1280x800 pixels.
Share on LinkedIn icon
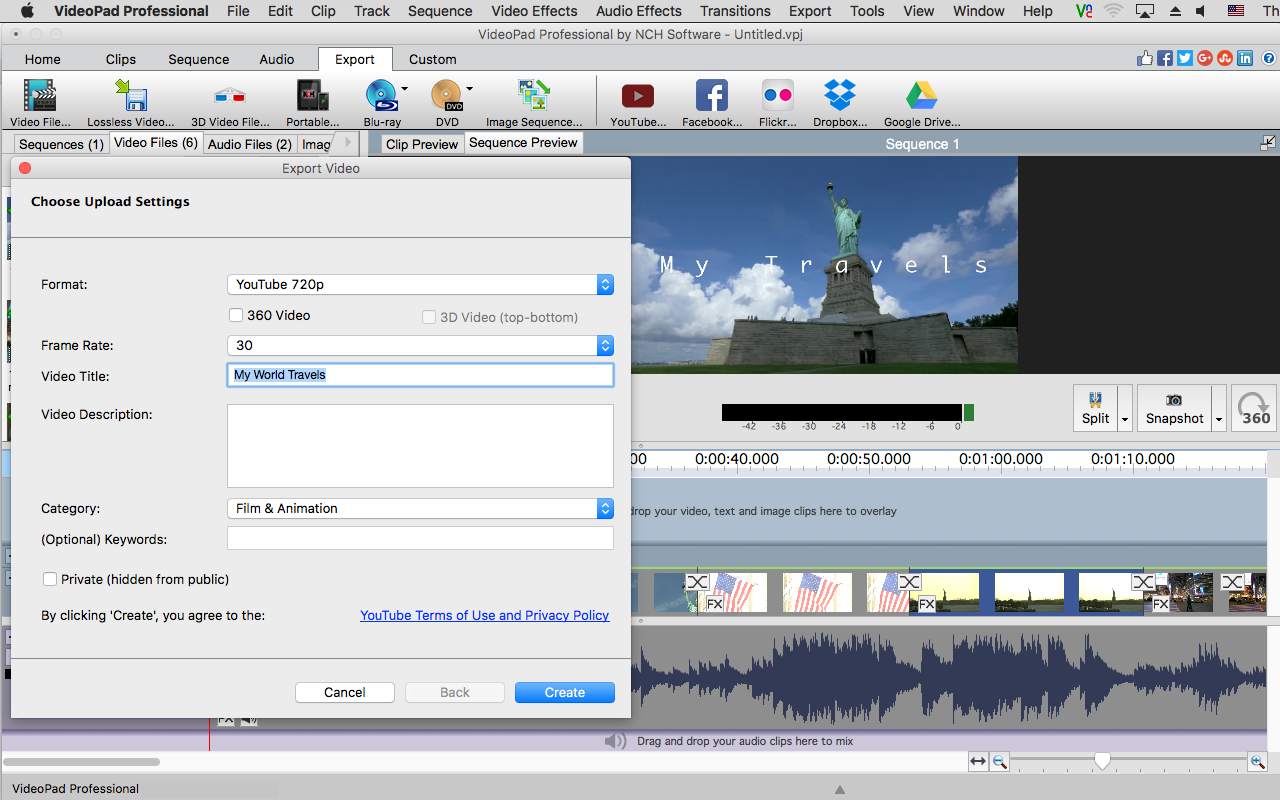[1245, 58]
